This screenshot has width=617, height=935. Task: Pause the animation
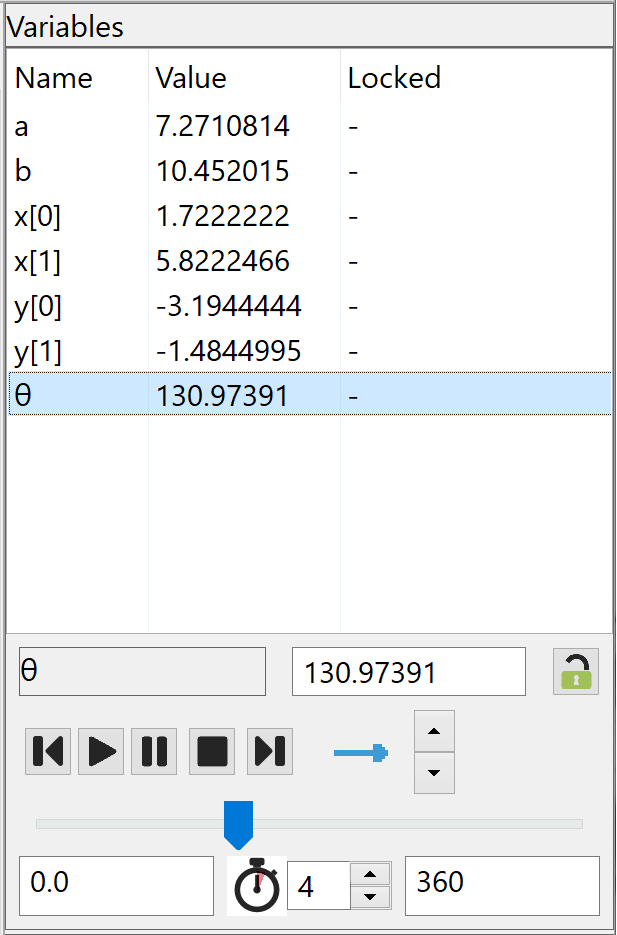click(154, 751)
